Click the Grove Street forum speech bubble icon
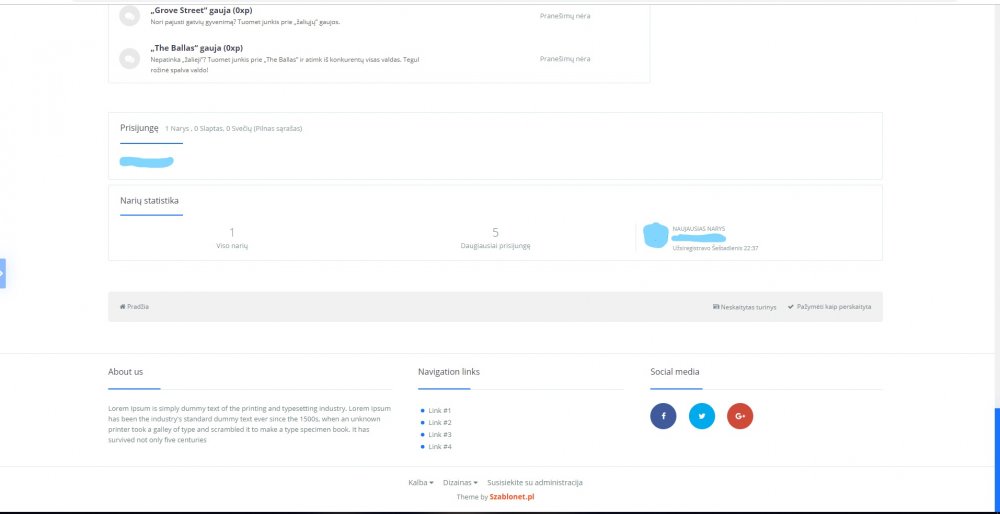The height and width of the screenshot is (514, 1000). click(x=129, y=16)
